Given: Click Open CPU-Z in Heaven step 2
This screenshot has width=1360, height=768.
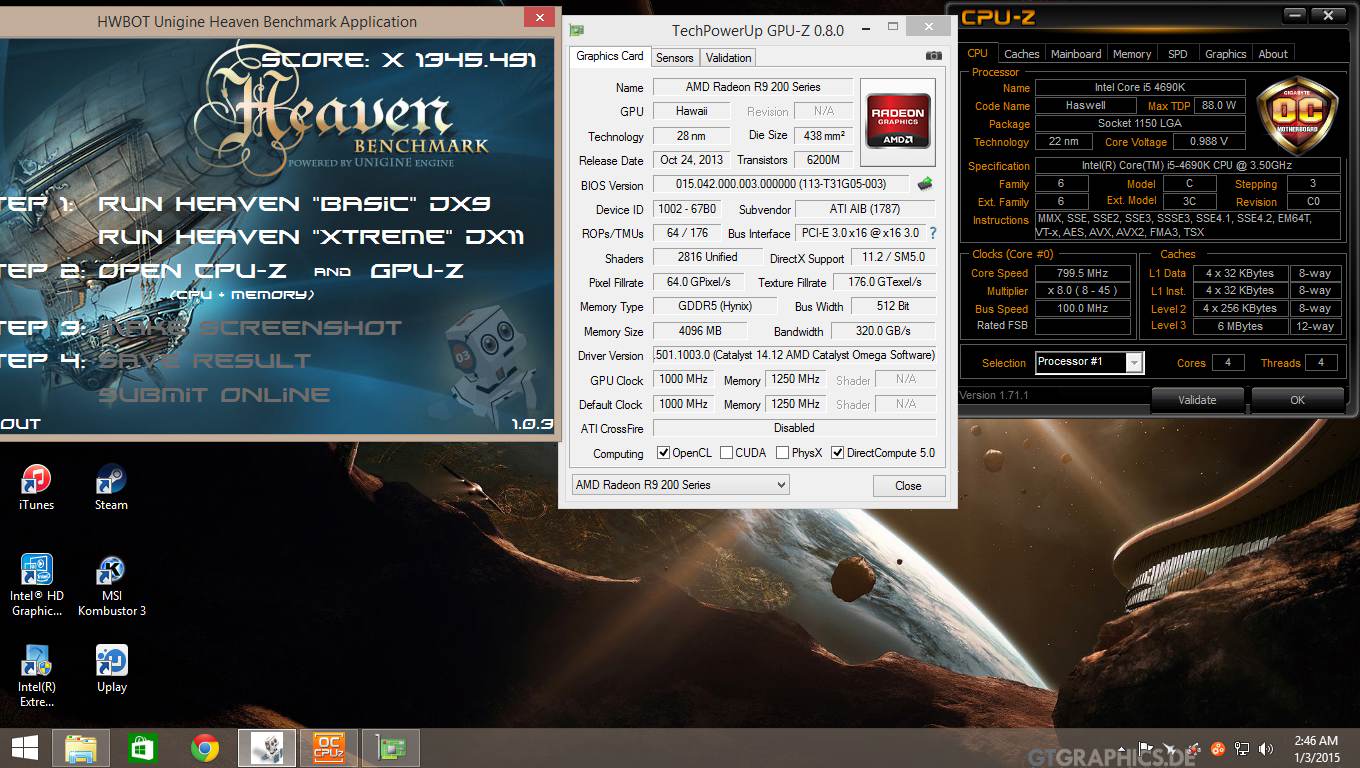Looking at the screenshot, I should coord(192,271).
